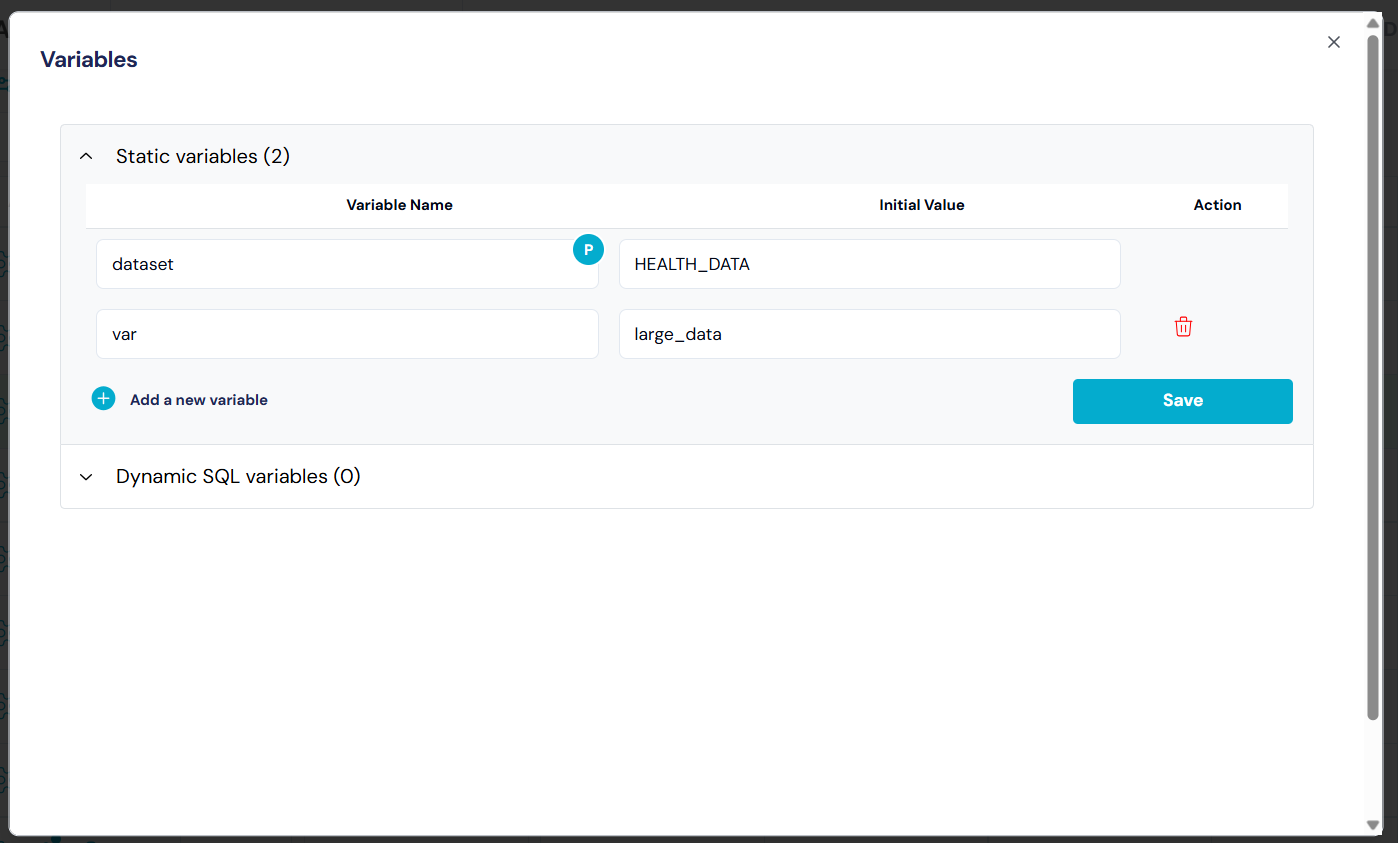This screenshot has width=1398, height=843.
Task: Click the P badge on dataset field
Action: 588,250
